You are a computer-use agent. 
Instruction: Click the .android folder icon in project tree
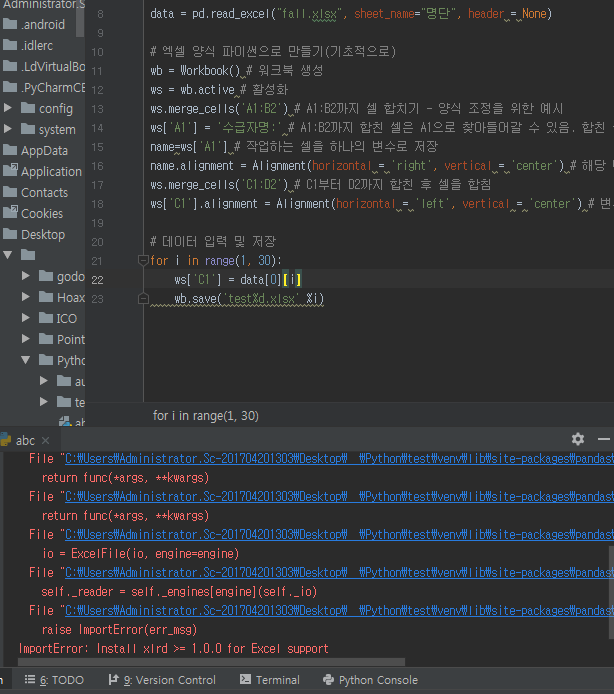(x=10, y=24)
